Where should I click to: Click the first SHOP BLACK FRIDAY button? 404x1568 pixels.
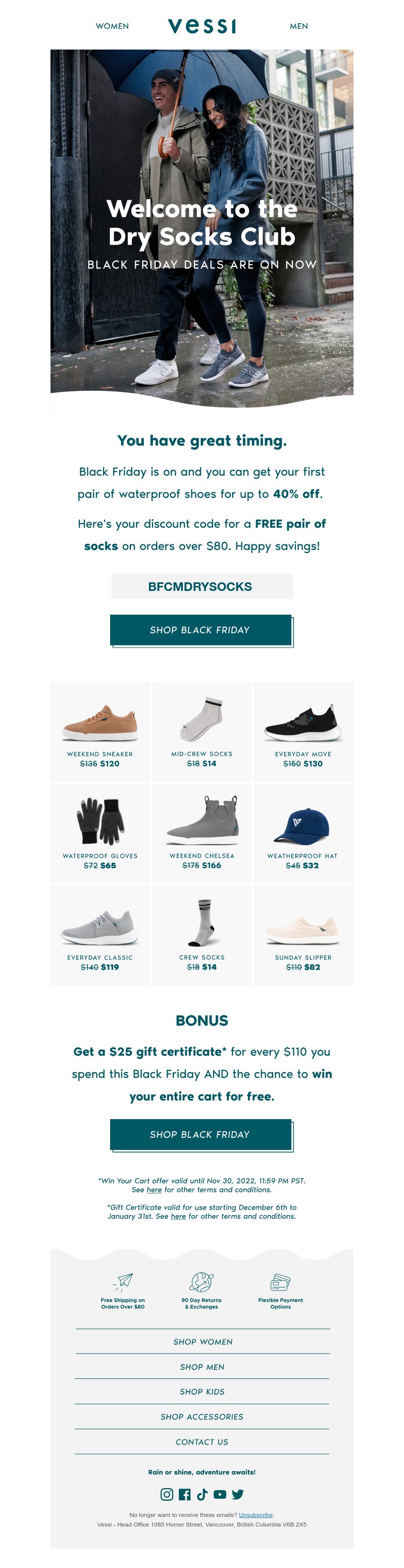(x=201, y=629)
